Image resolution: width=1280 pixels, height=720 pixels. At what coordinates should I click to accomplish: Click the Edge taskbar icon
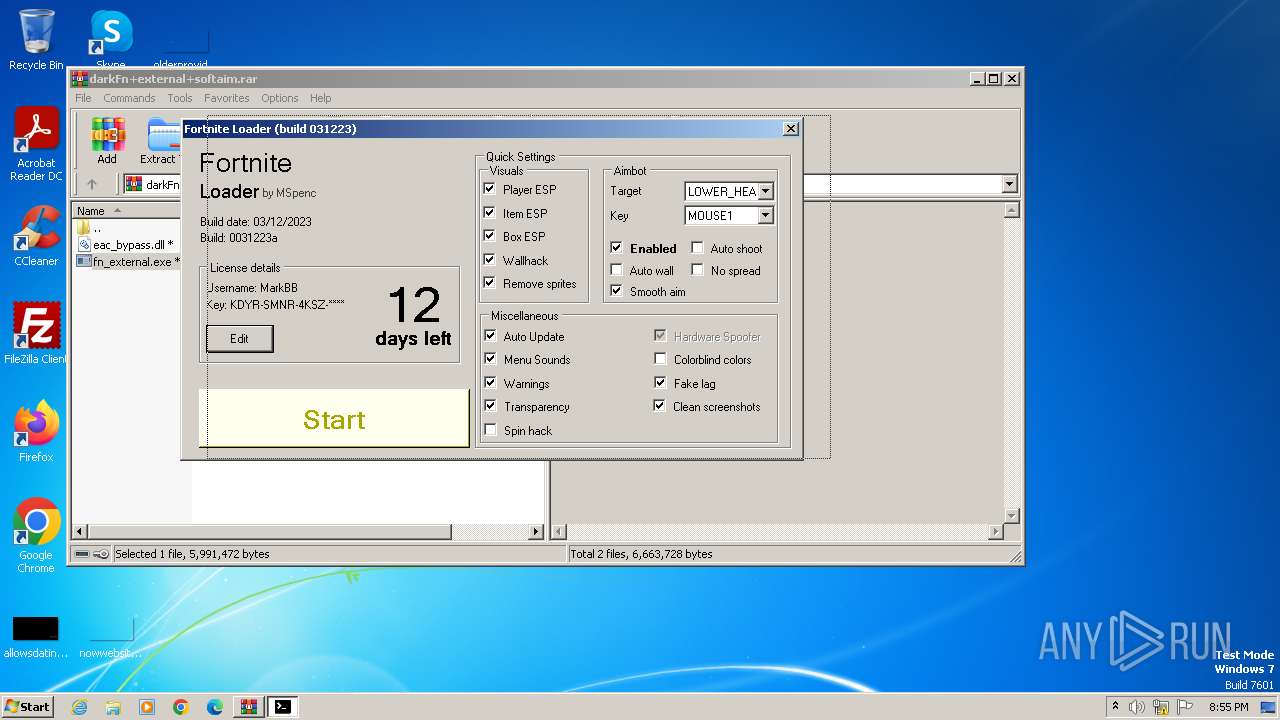[215, 707]
